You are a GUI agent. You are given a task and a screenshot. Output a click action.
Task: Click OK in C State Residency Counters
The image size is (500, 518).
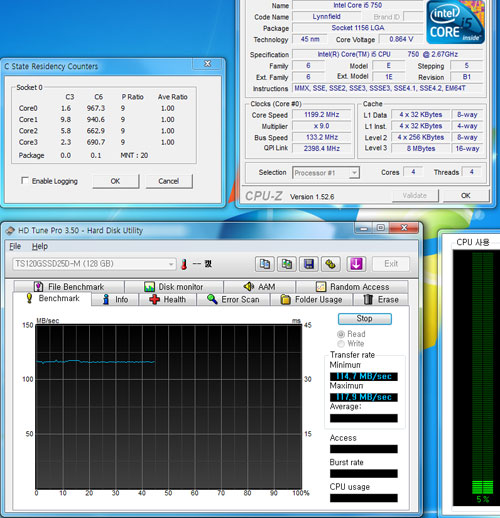pyautogui.click(x=115, y=181)
